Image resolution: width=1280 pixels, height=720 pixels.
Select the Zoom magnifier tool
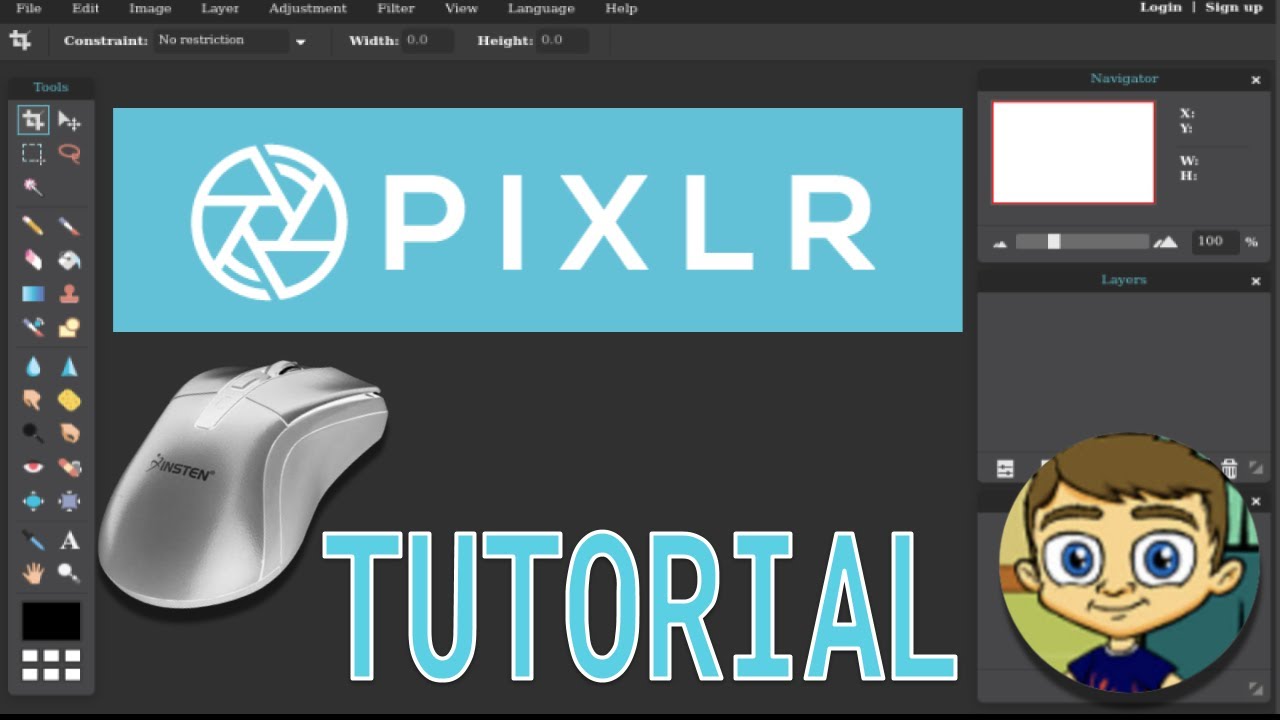[x=69, y=573]
